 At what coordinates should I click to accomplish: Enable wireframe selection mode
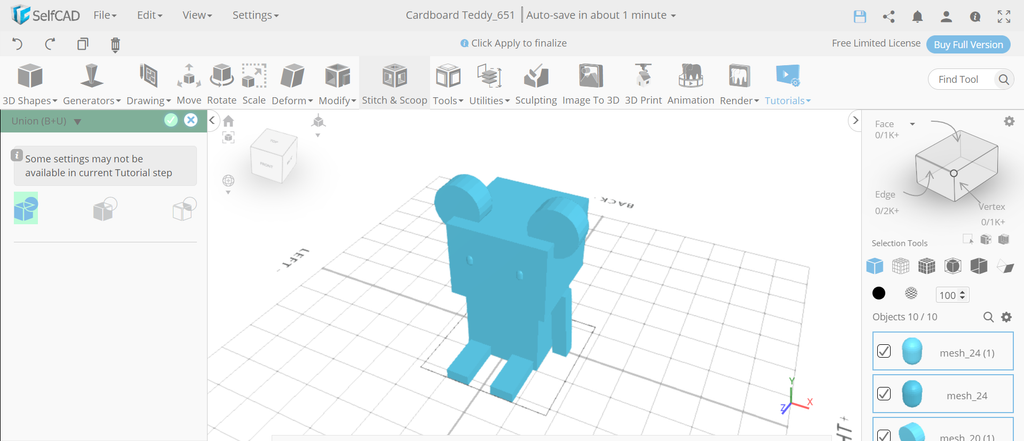point(901,266)
